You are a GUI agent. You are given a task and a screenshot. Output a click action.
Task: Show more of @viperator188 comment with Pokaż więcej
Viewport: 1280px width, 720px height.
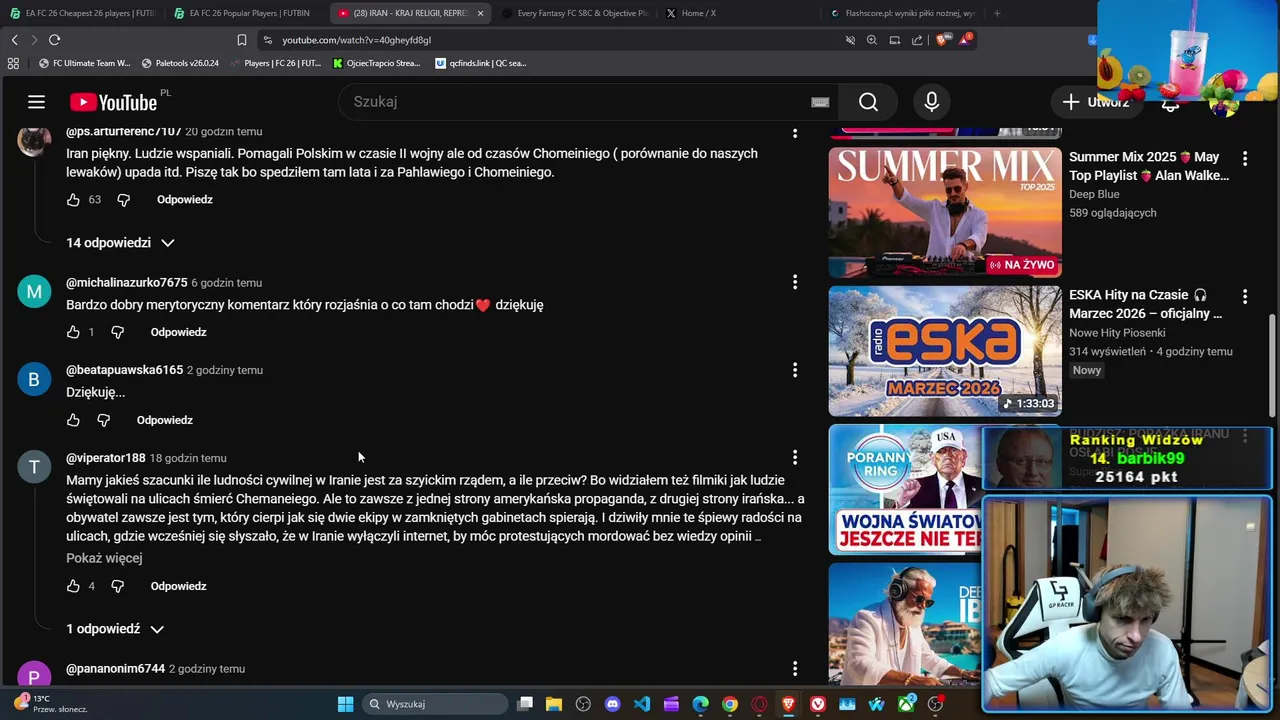tap(104, 558)
